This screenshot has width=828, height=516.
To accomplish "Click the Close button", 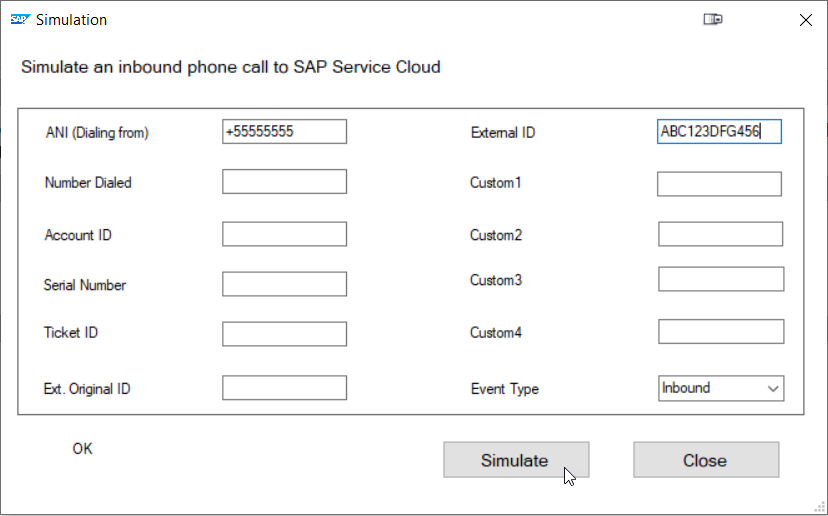I will pos(706,460).
